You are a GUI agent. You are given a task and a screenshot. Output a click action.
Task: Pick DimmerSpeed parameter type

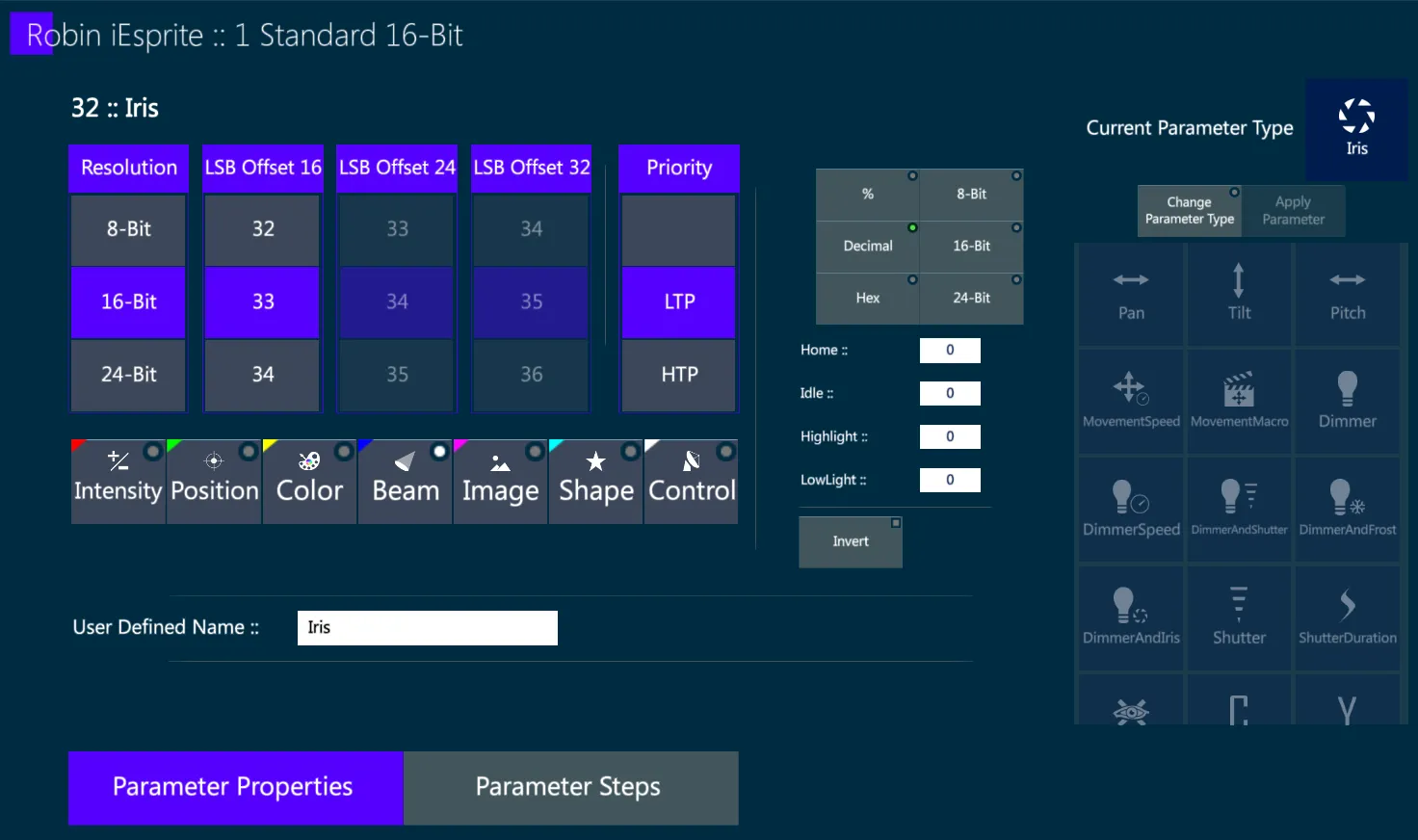(x=1131, y=510)
